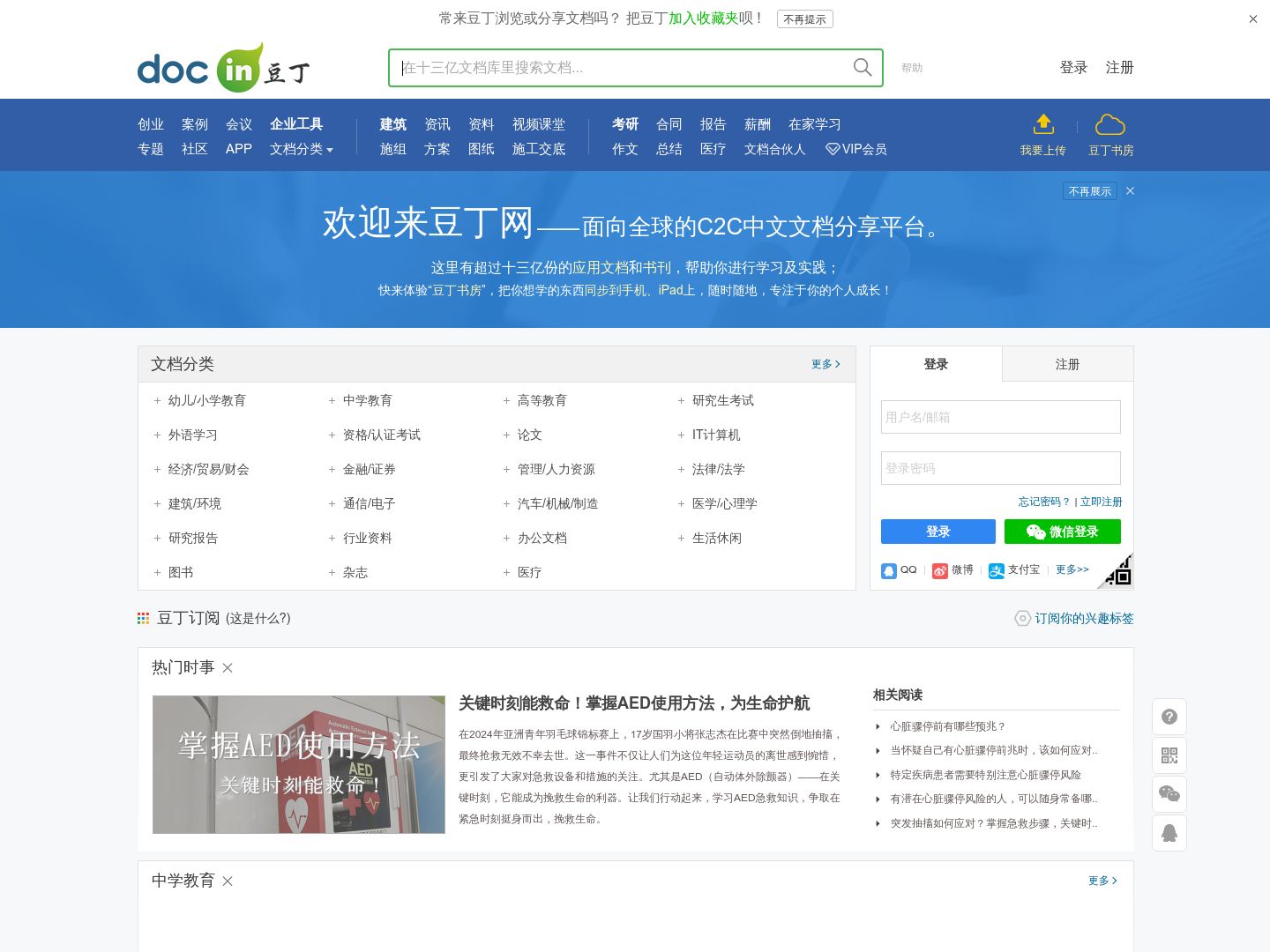Open the 文档分类 dropdown in navbar

(302, 149)
